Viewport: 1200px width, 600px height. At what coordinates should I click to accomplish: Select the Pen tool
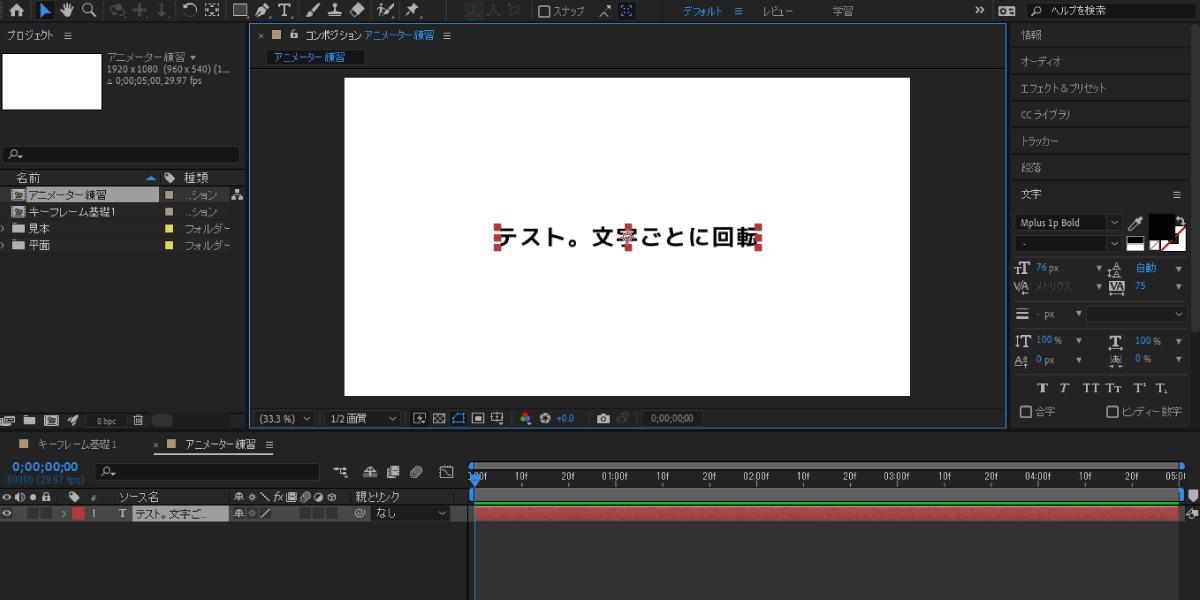[262, 11]
